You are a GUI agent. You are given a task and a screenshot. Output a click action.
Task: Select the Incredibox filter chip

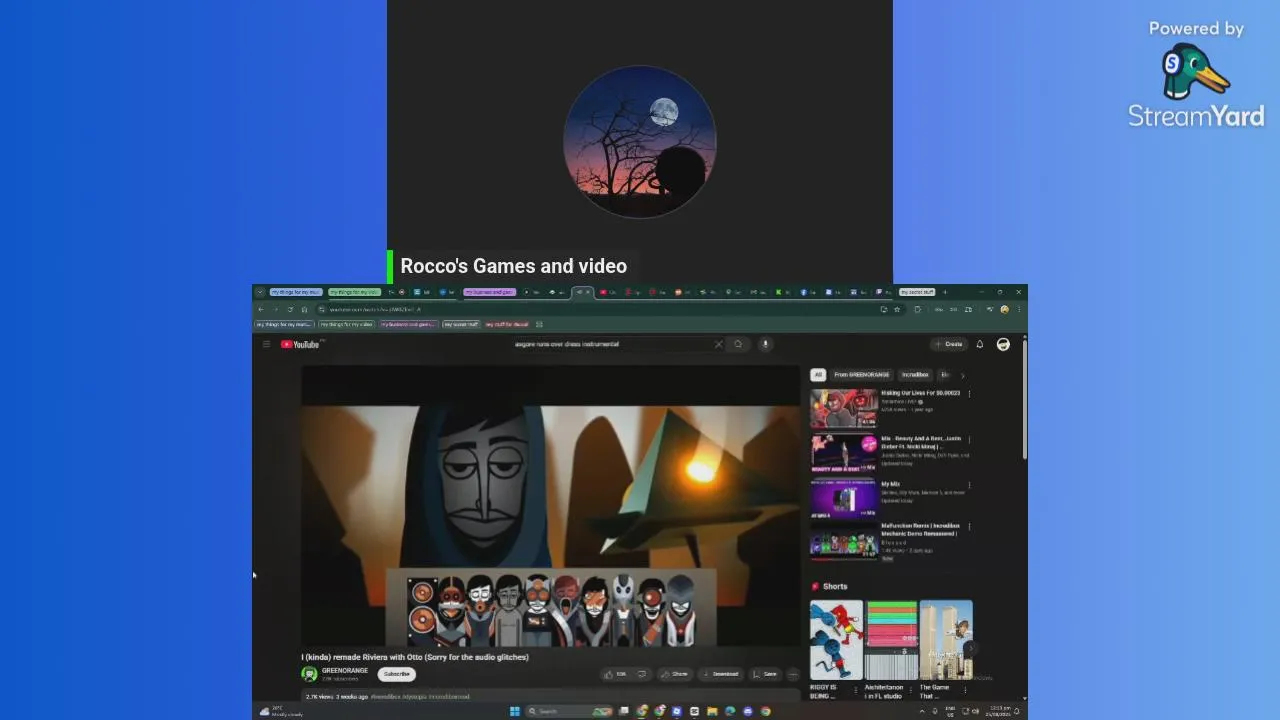(x=915, y=375)
